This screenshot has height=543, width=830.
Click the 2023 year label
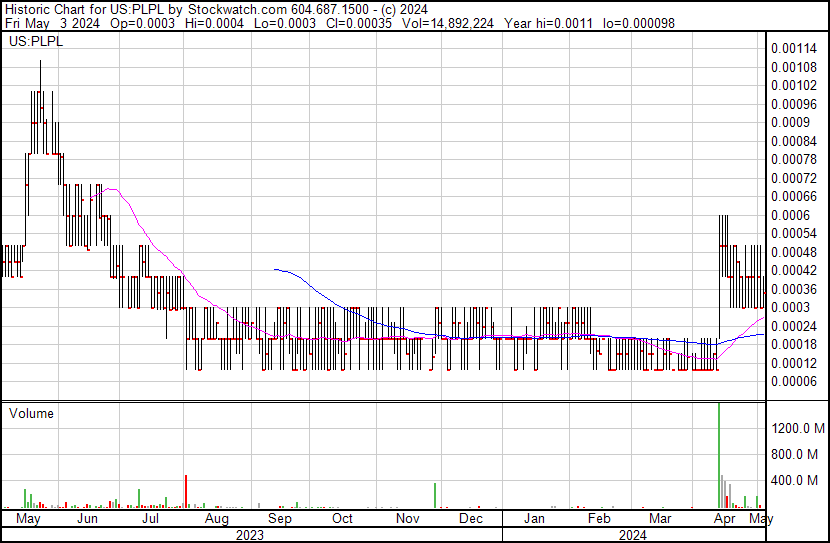250,535
